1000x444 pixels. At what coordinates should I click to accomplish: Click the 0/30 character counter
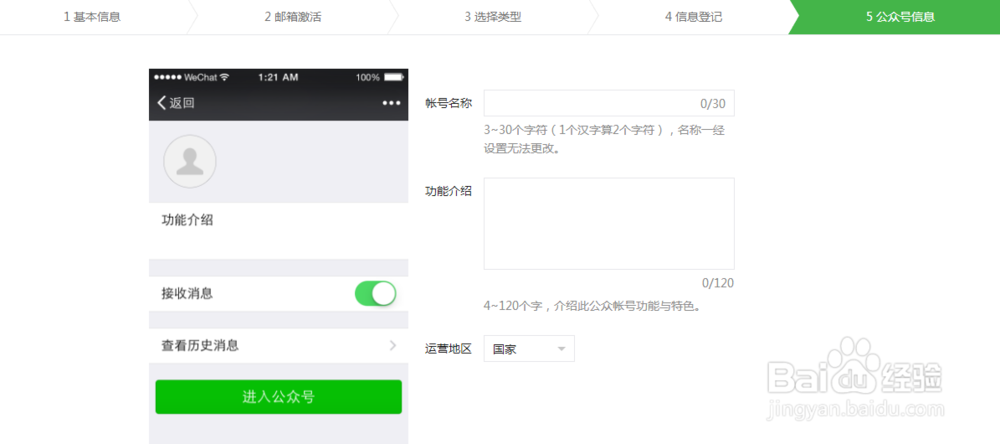point(713,103)
